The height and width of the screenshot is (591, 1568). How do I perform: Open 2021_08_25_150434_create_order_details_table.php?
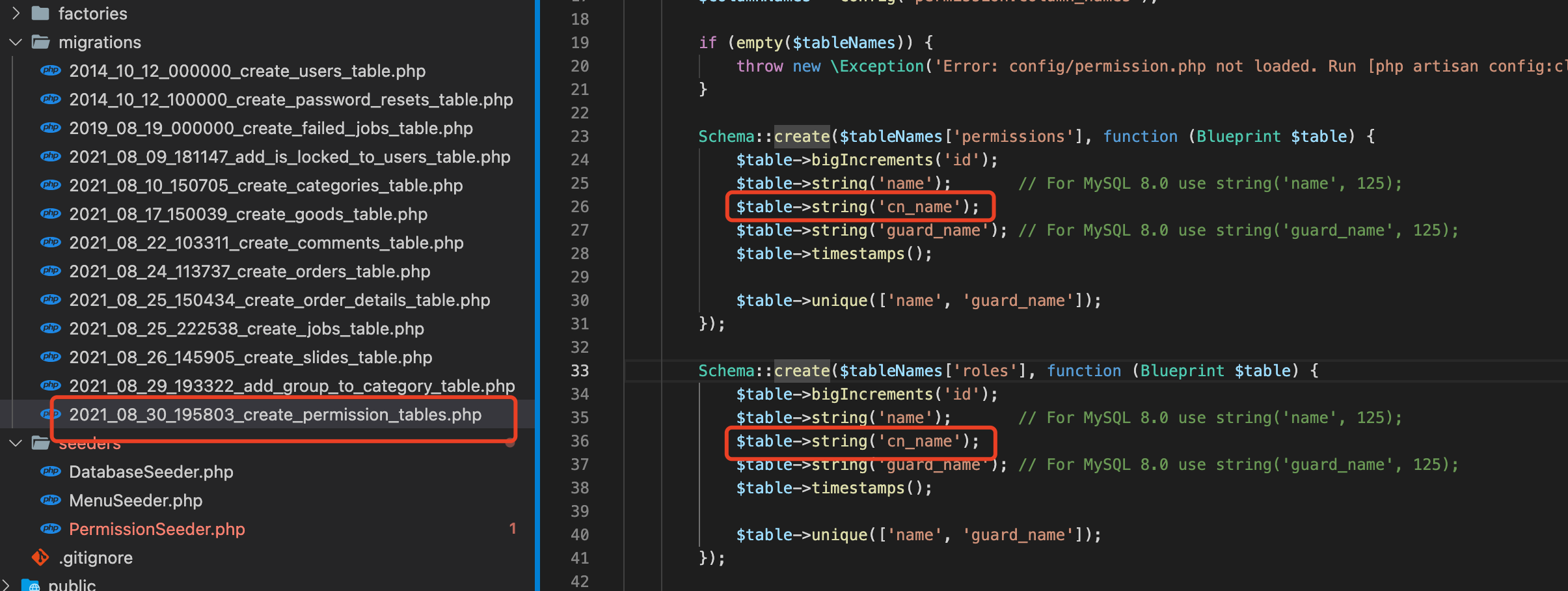(x=280, y=300)
